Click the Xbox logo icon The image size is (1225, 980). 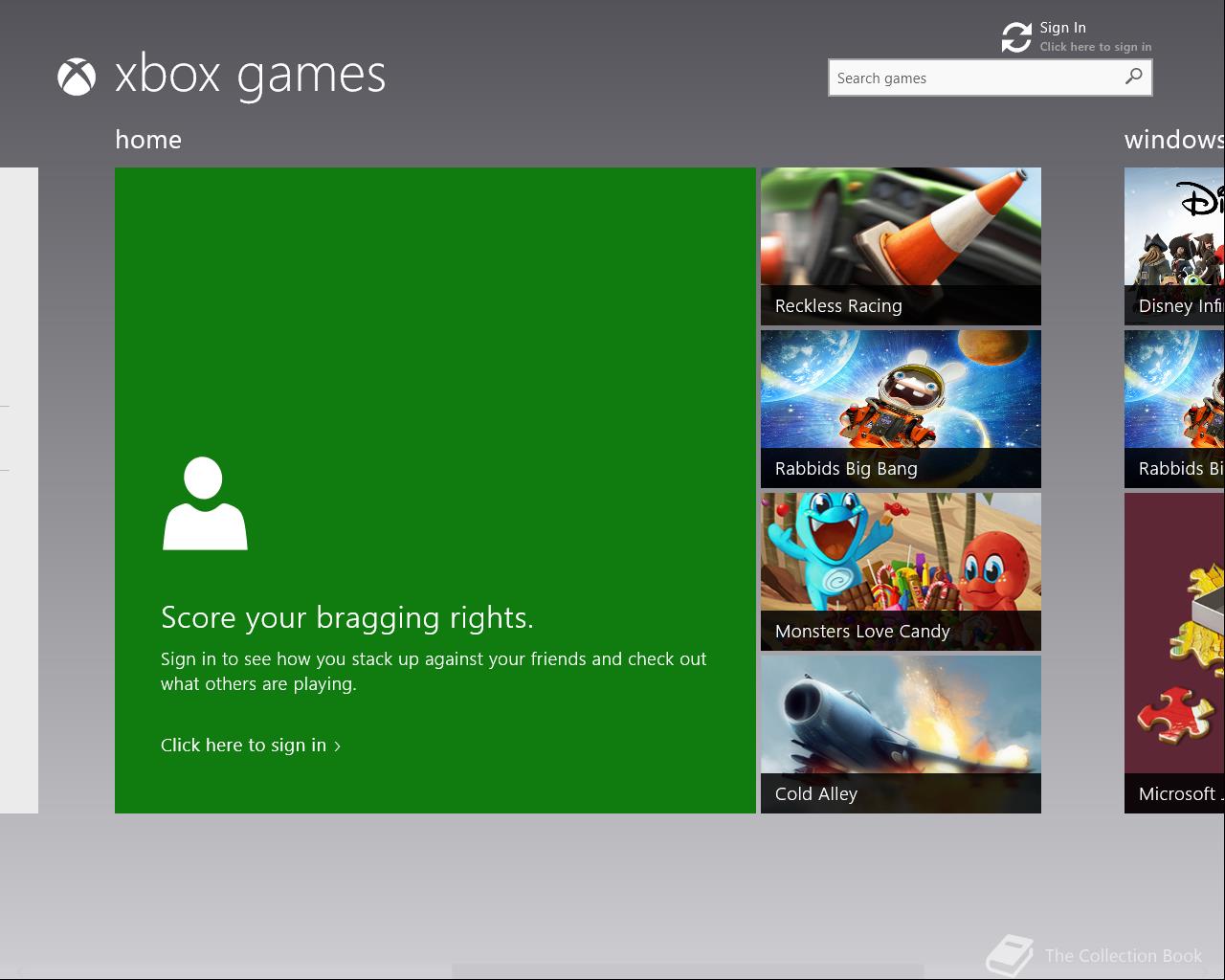click(x=77, y=78)
